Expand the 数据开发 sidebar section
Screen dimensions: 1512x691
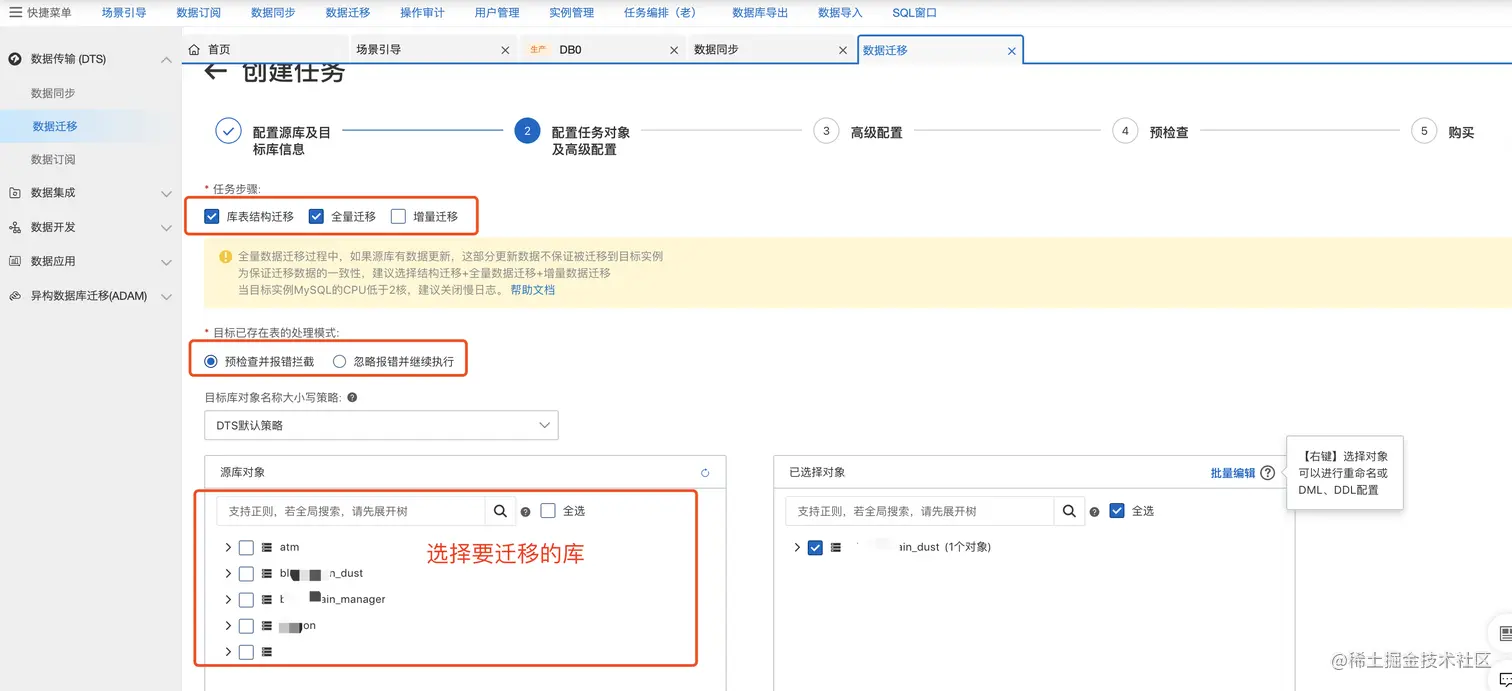pyautogui.click(x=166, y=227)
